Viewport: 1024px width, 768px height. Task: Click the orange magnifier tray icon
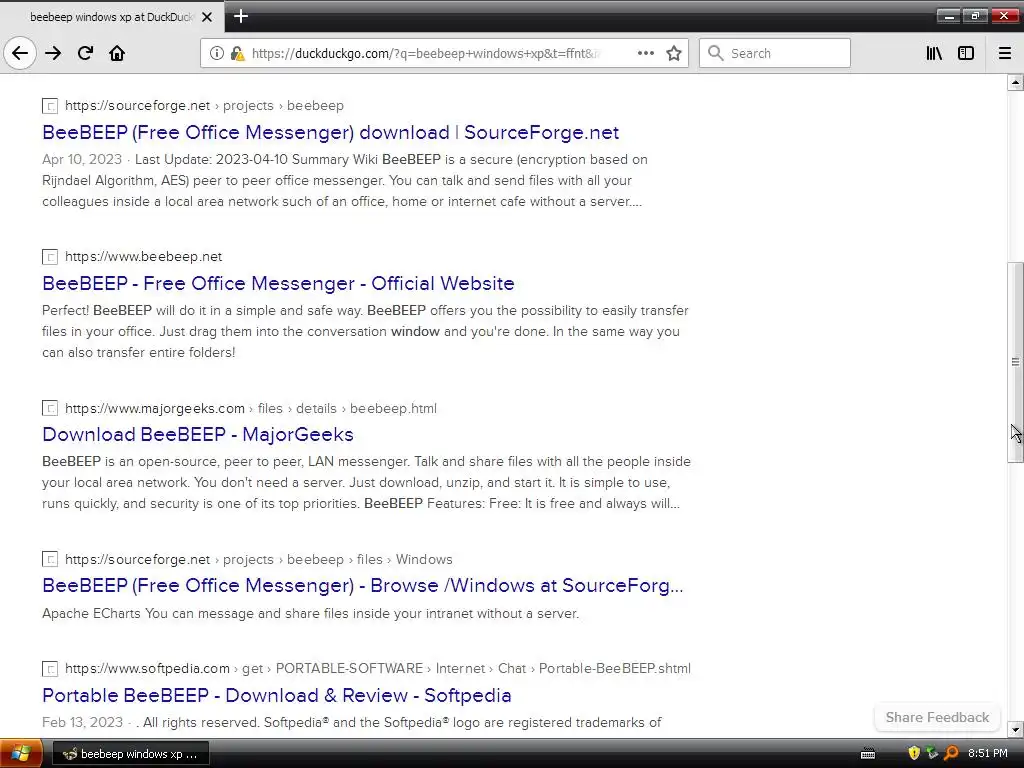[x=951, y=753]
